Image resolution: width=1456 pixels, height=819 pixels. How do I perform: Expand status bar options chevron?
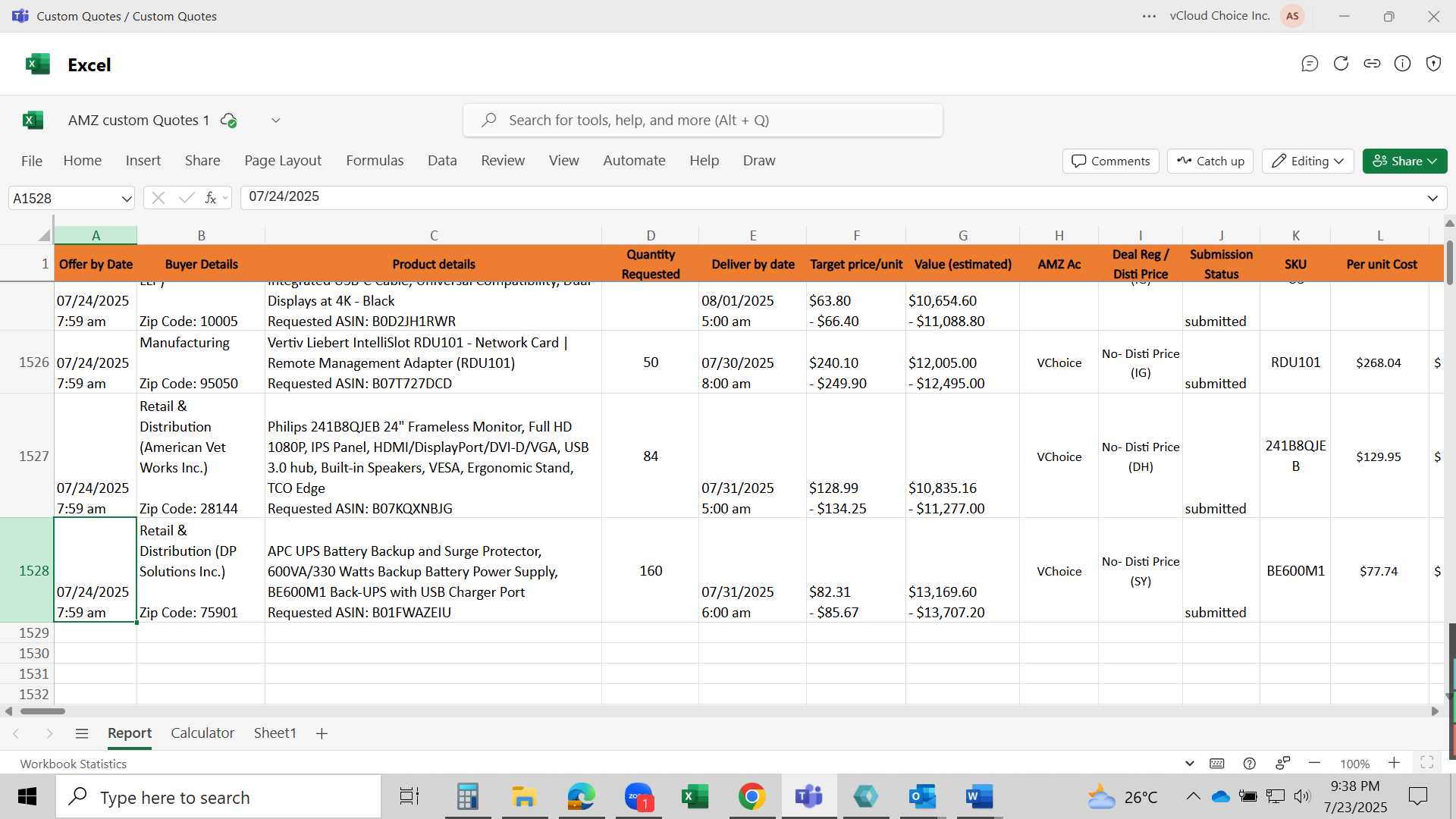tap(1189, 764)
